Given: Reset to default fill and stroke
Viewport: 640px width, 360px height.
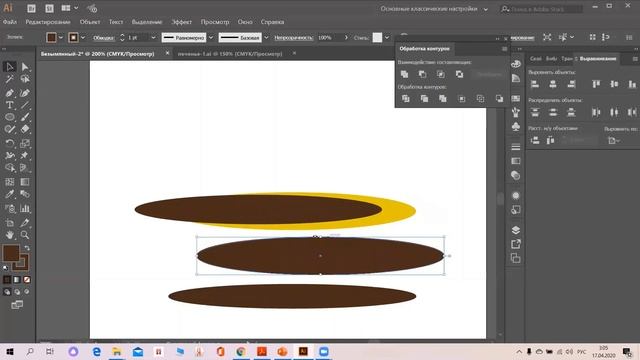Looking at the screenshot, I should point(5,268).
